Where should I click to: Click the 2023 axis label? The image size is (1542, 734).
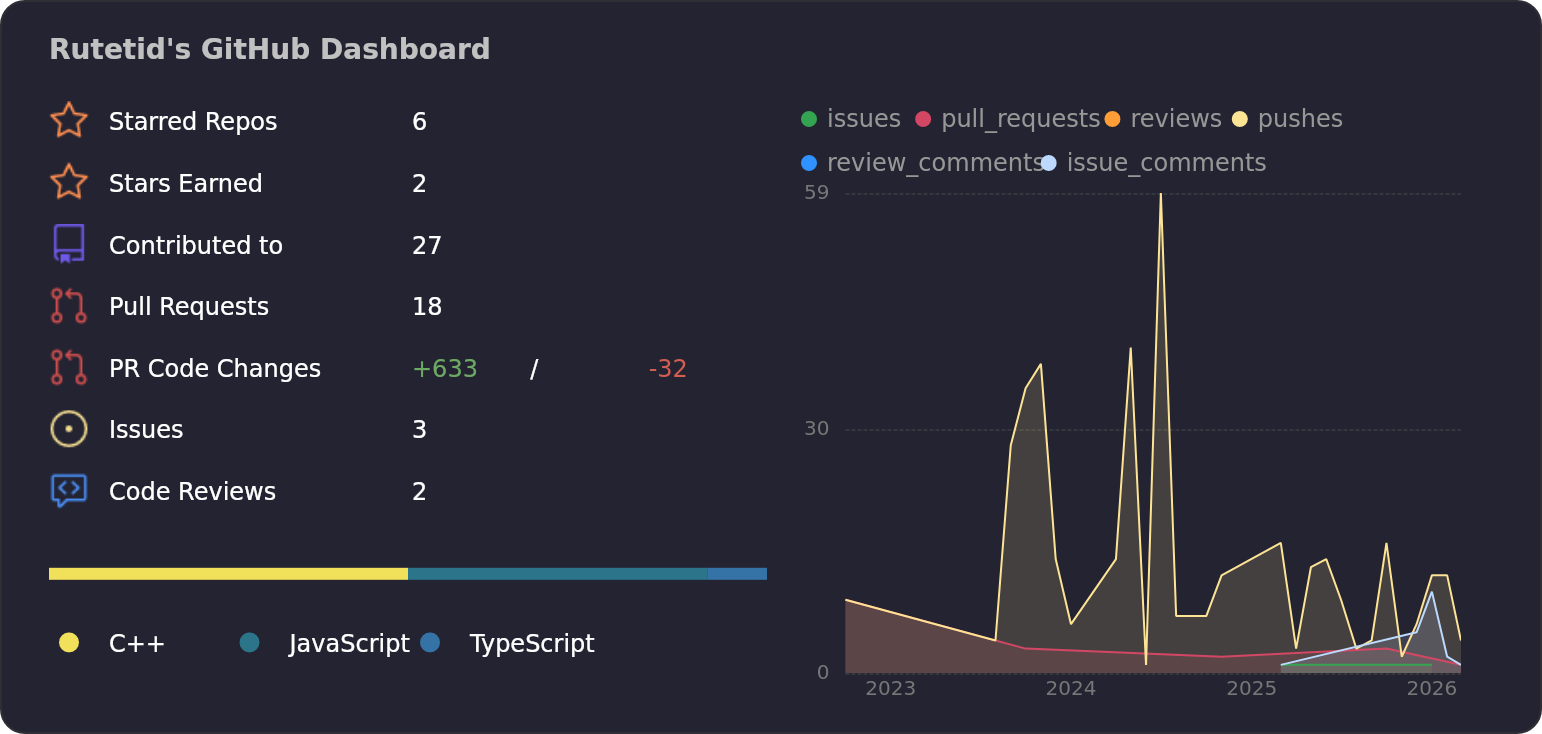pyautogui.click(x=890, y=688)
